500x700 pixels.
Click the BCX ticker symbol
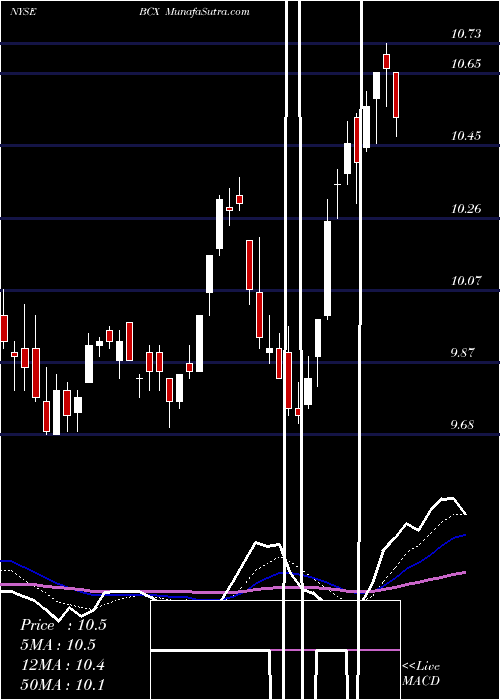tap(149, 12)
